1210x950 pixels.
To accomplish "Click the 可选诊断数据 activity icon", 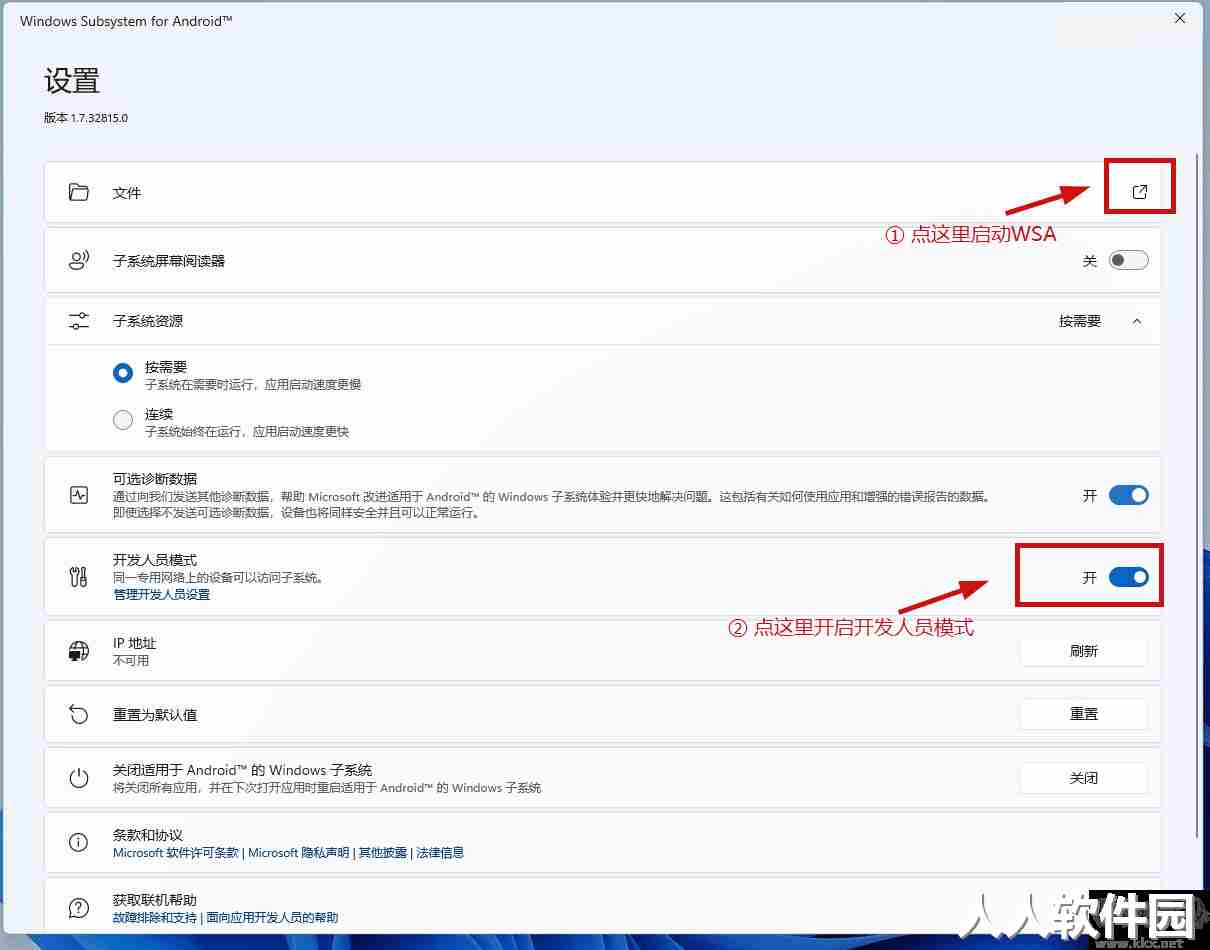I will [x=79, y=495].
